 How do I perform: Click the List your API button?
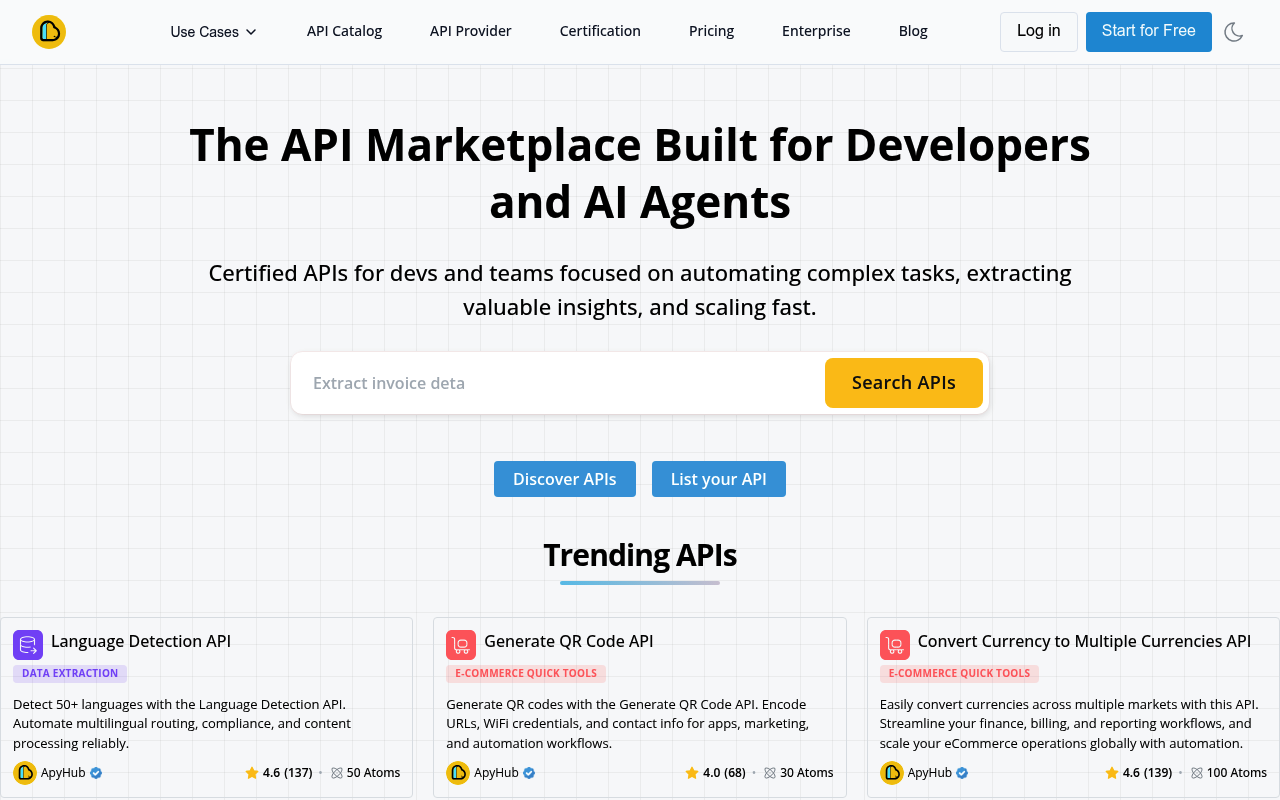click(x=719, y=479)
